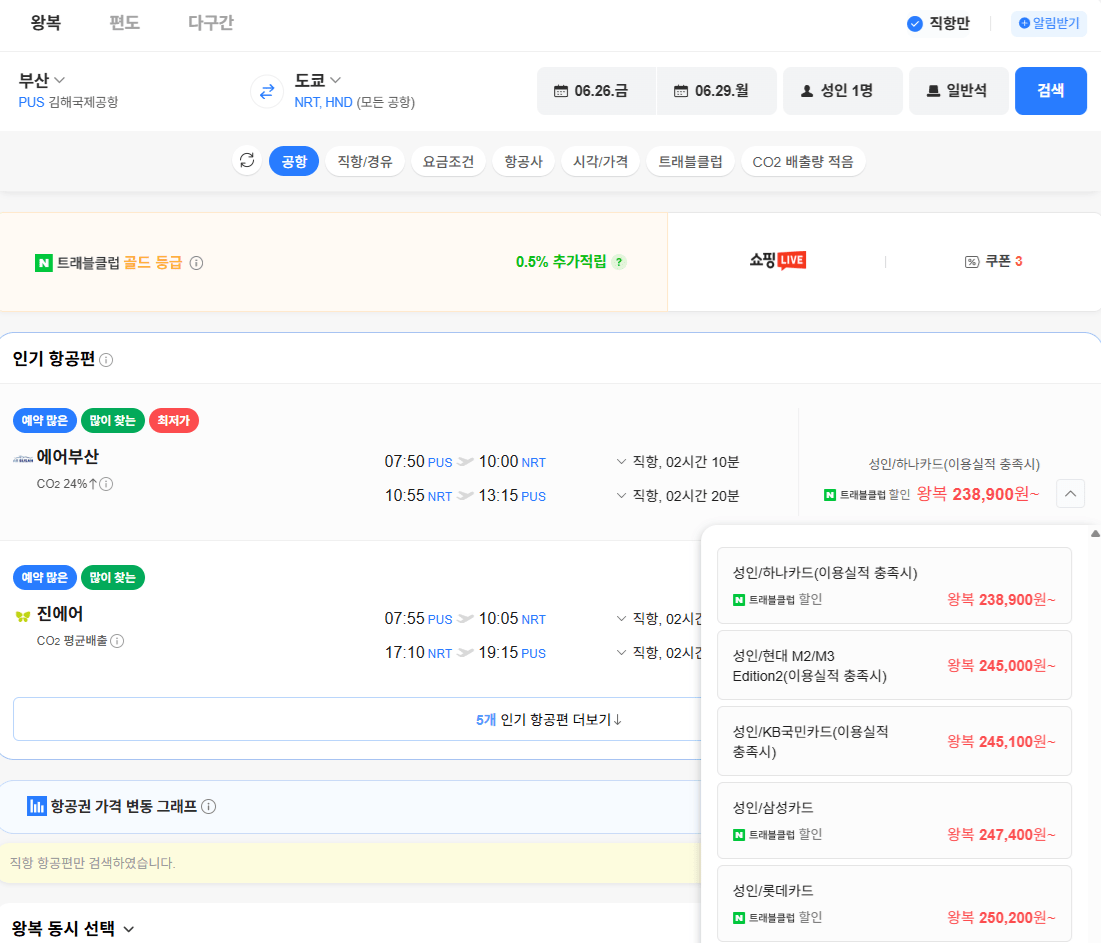Screen dimensions: 1101x943
Task: Select the 트래블클럽 filter chip
Action: point(690,161)
